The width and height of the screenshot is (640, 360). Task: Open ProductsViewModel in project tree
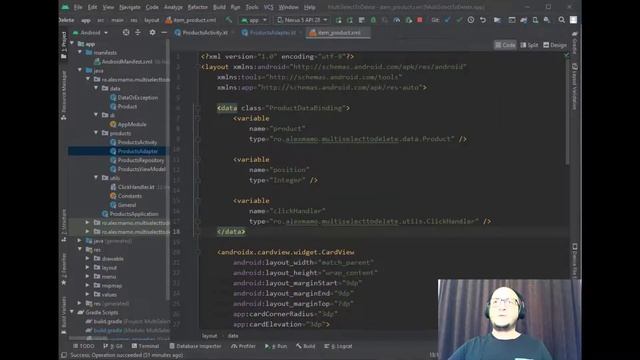coord(141,169)
